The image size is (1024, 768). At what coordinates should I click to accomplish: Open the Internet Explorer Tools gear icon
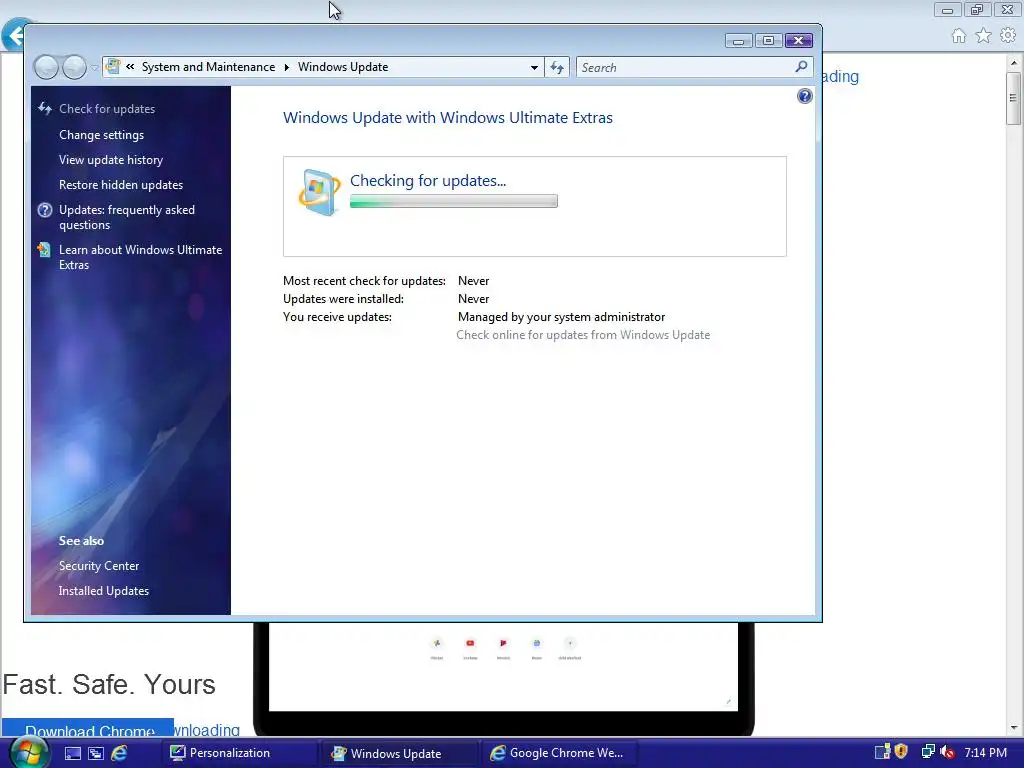click(1008, 35)
